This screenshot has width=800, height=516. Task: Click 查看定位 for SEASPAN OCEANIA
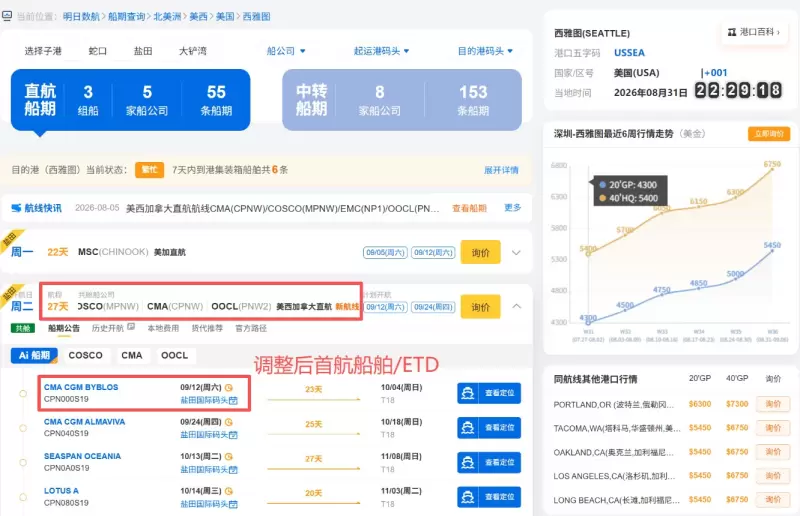489,462
